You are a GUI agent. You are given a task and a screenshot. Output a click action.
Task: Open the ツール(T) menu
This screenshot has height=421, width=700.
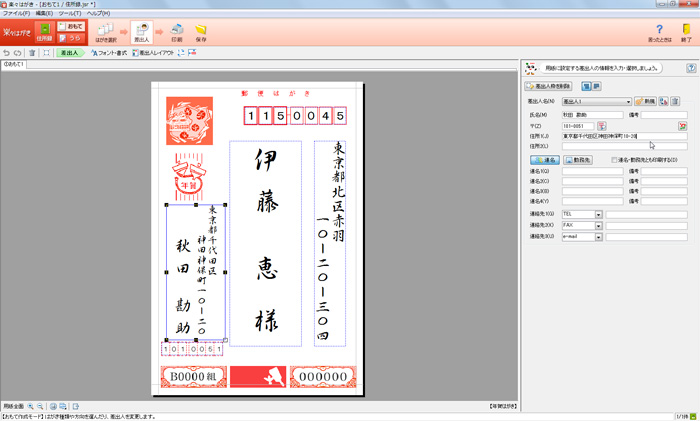coord(69,13)
